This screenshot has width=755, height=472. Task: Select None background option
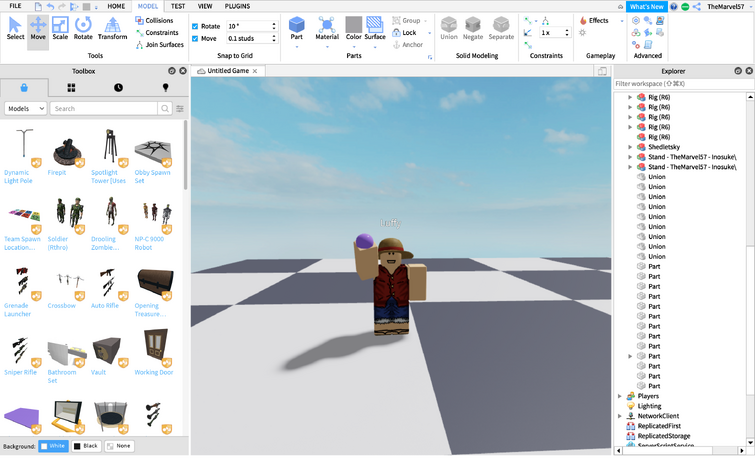click(x=118, y=446)
